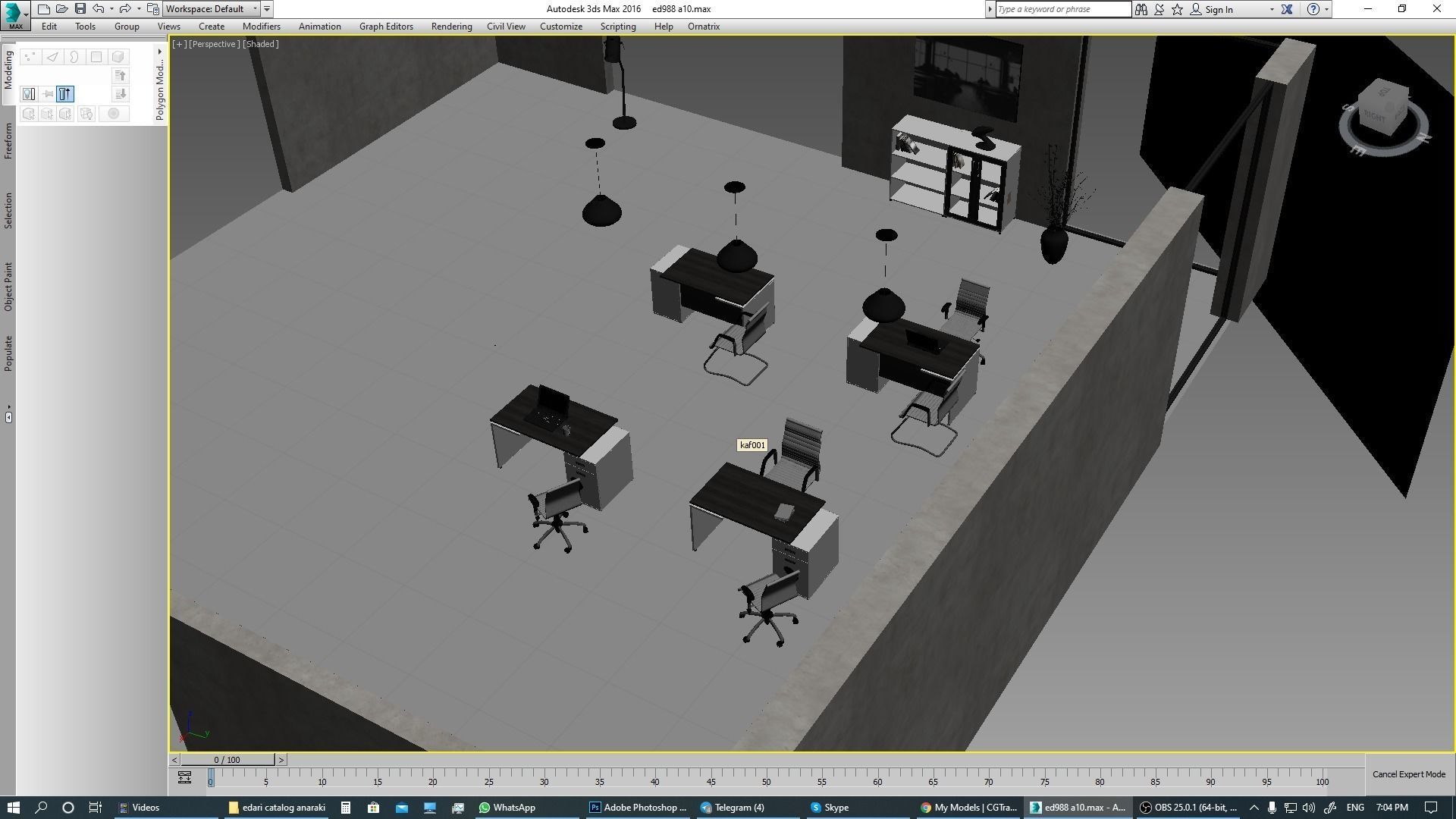Open the Help question mark icon
The width and height of the screenshot is (1456, 819).
point(1313,9)
